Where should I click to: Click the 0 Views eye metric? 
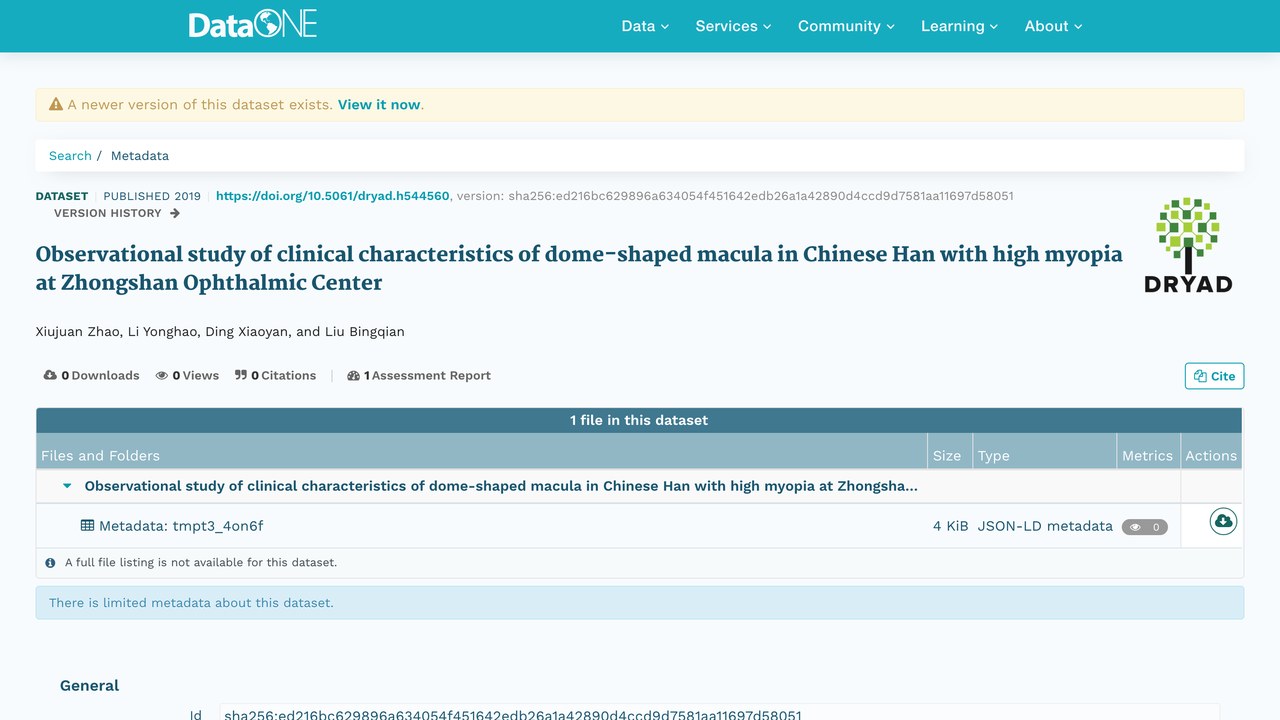tap(187, 375)
